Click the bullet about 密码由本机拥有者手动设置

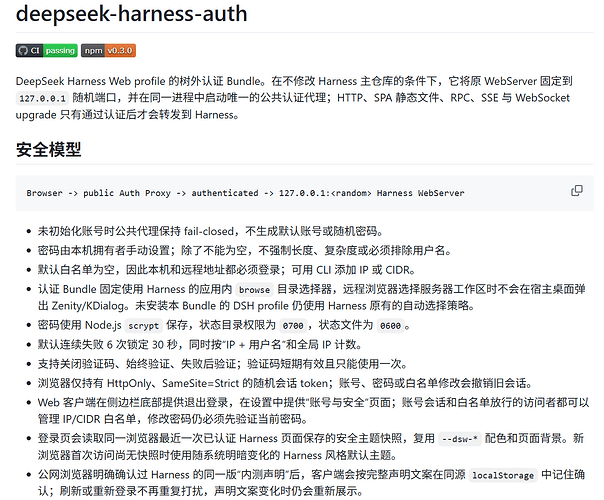(x=245, y=250)
